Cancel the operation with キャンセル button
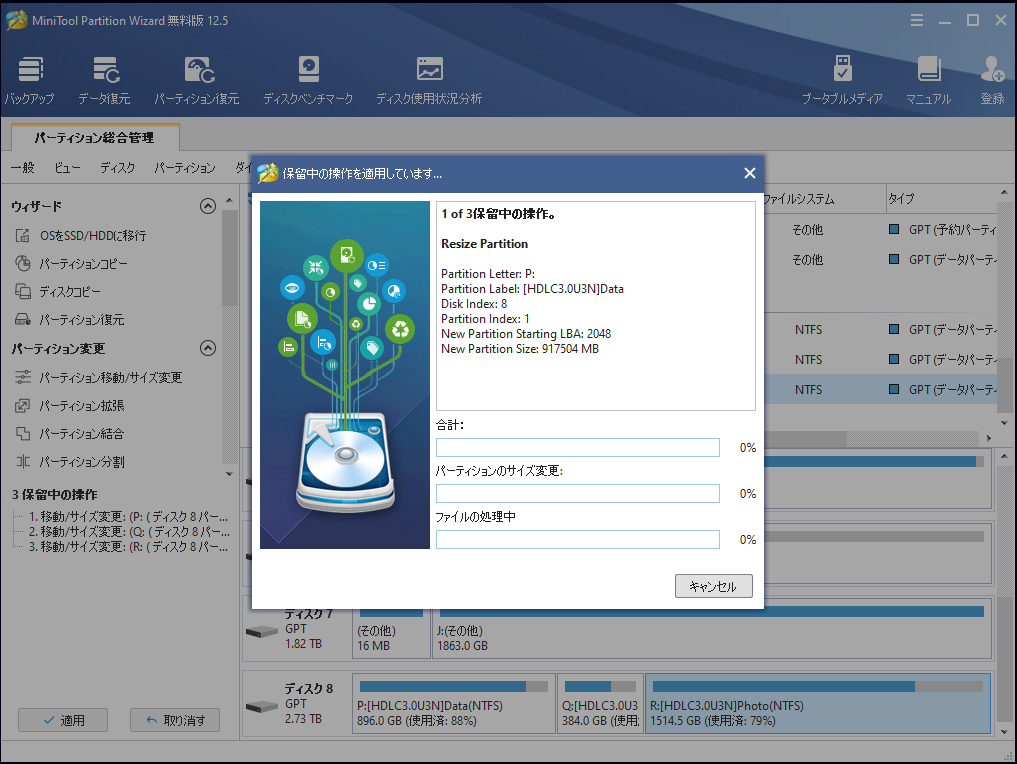Image resolution: width=1017 pixels, height=764 pixels. 713,586
